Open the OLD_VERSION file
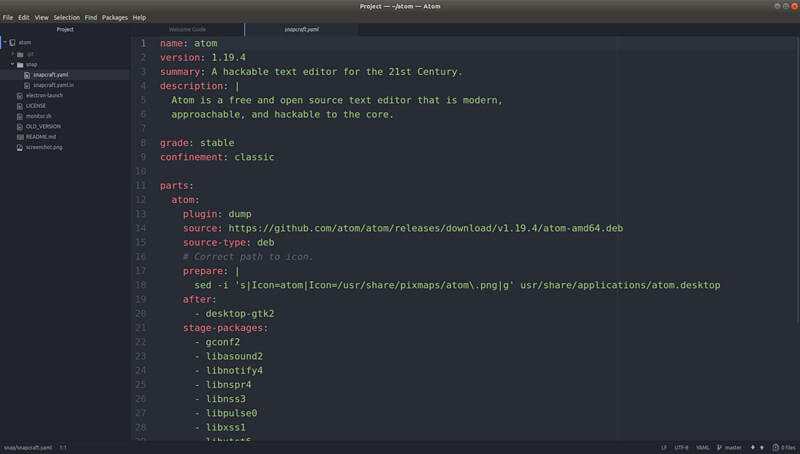Screen dimensions: 800x454 click(x=43, y=127)
